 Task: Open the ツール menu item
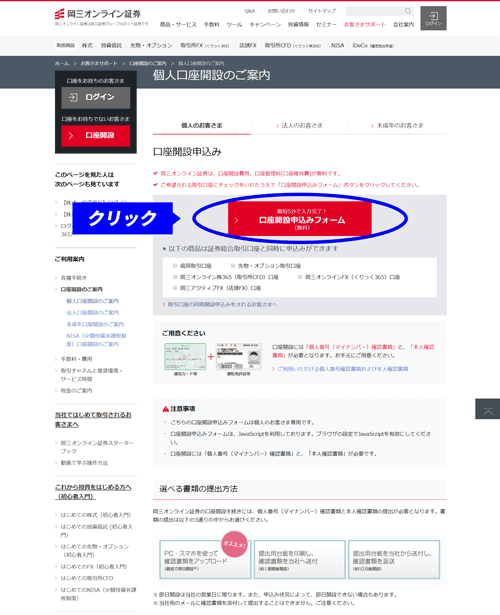pyautogui.click(x=234, y=24)
